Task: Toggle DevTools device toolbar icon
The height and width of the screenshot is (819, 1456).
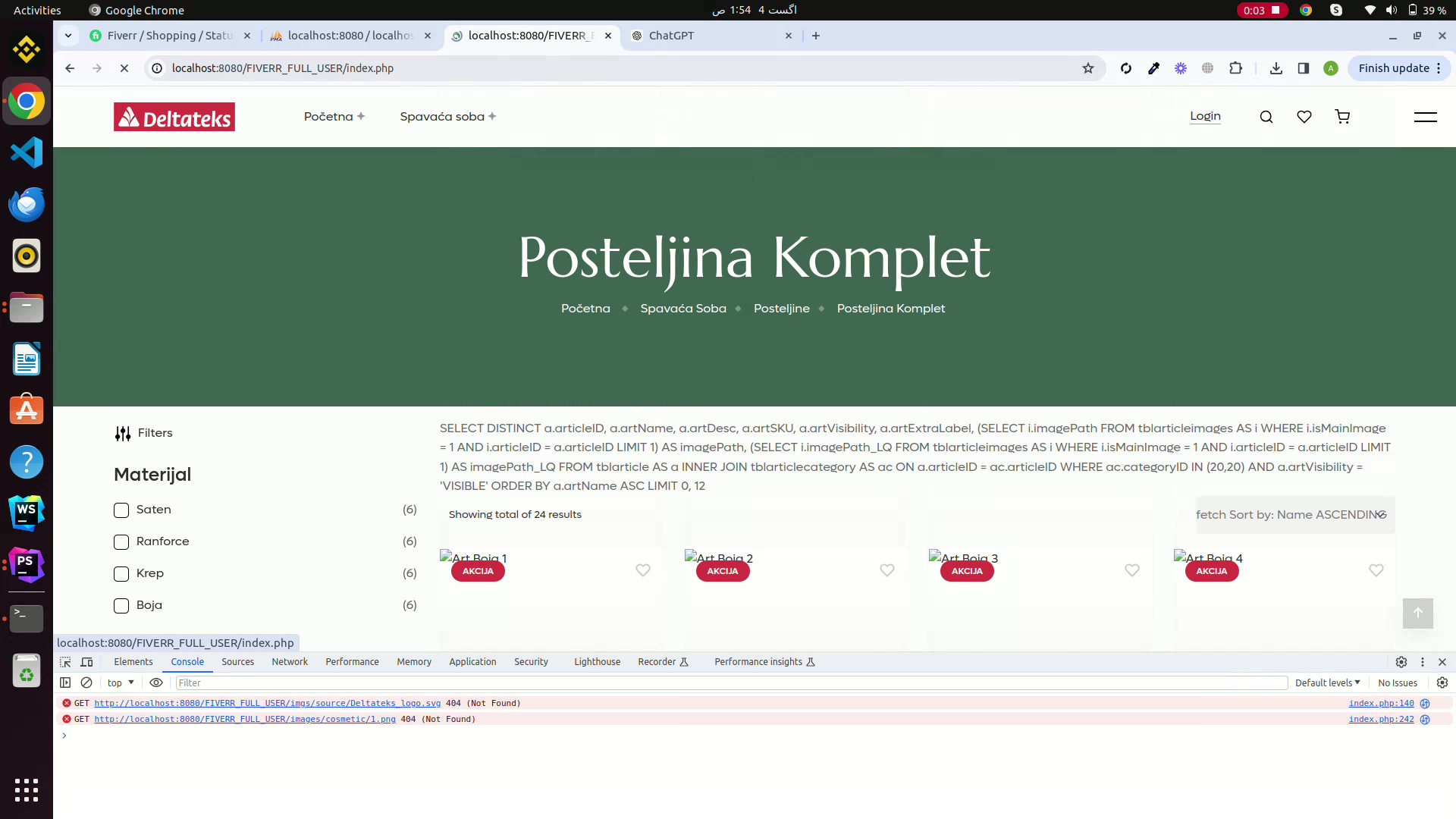Action: (87, 662)
